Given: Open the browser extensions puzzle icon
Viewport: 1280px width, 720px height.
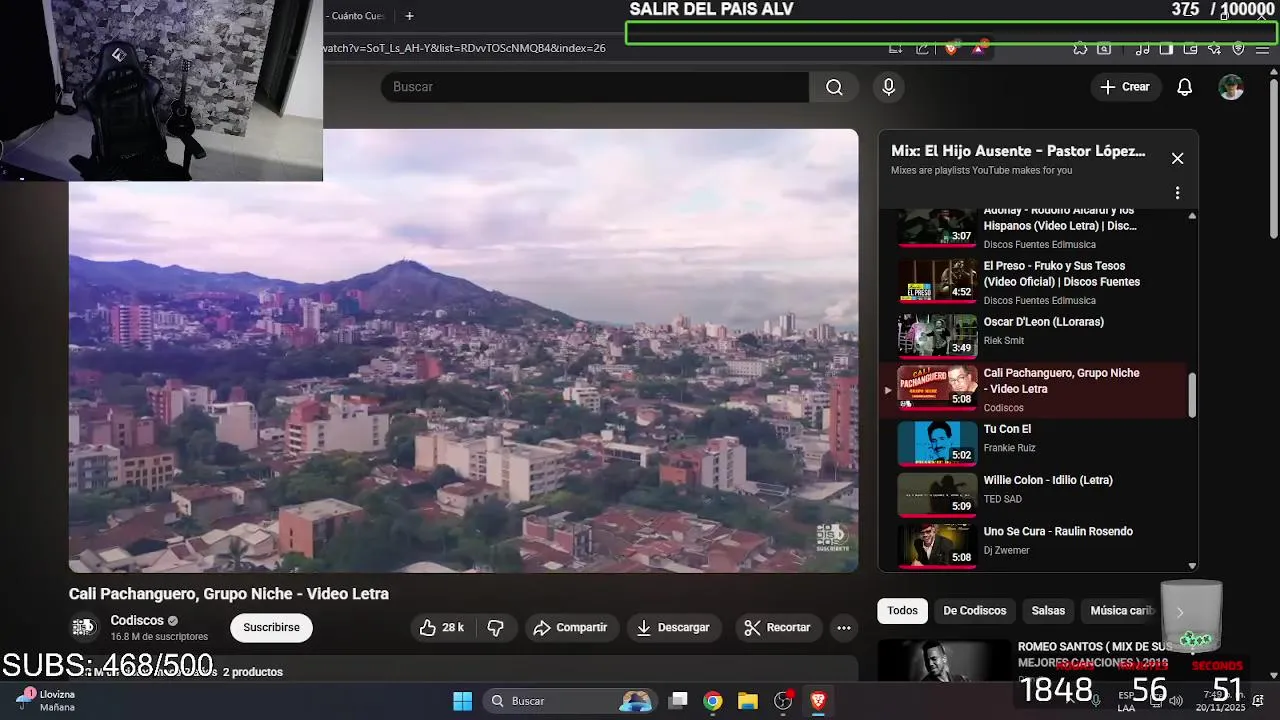Looking at the screenshot, I should point(1080,48).
